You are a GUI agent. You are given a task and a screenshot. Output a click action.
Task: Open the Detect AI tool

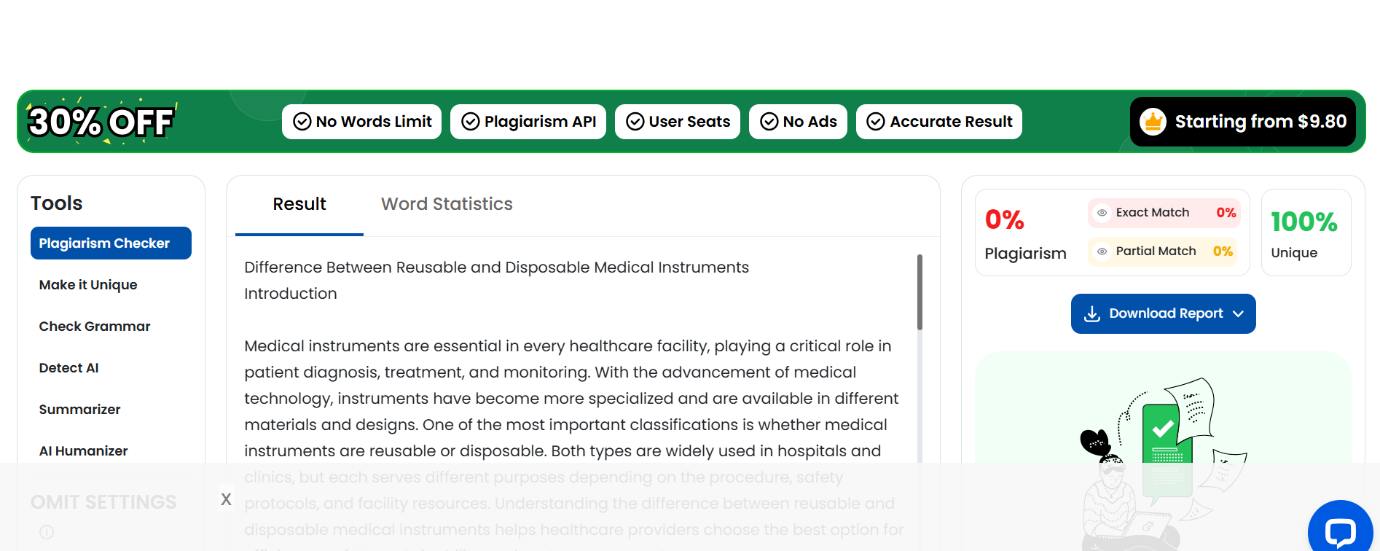pos(69,368)
